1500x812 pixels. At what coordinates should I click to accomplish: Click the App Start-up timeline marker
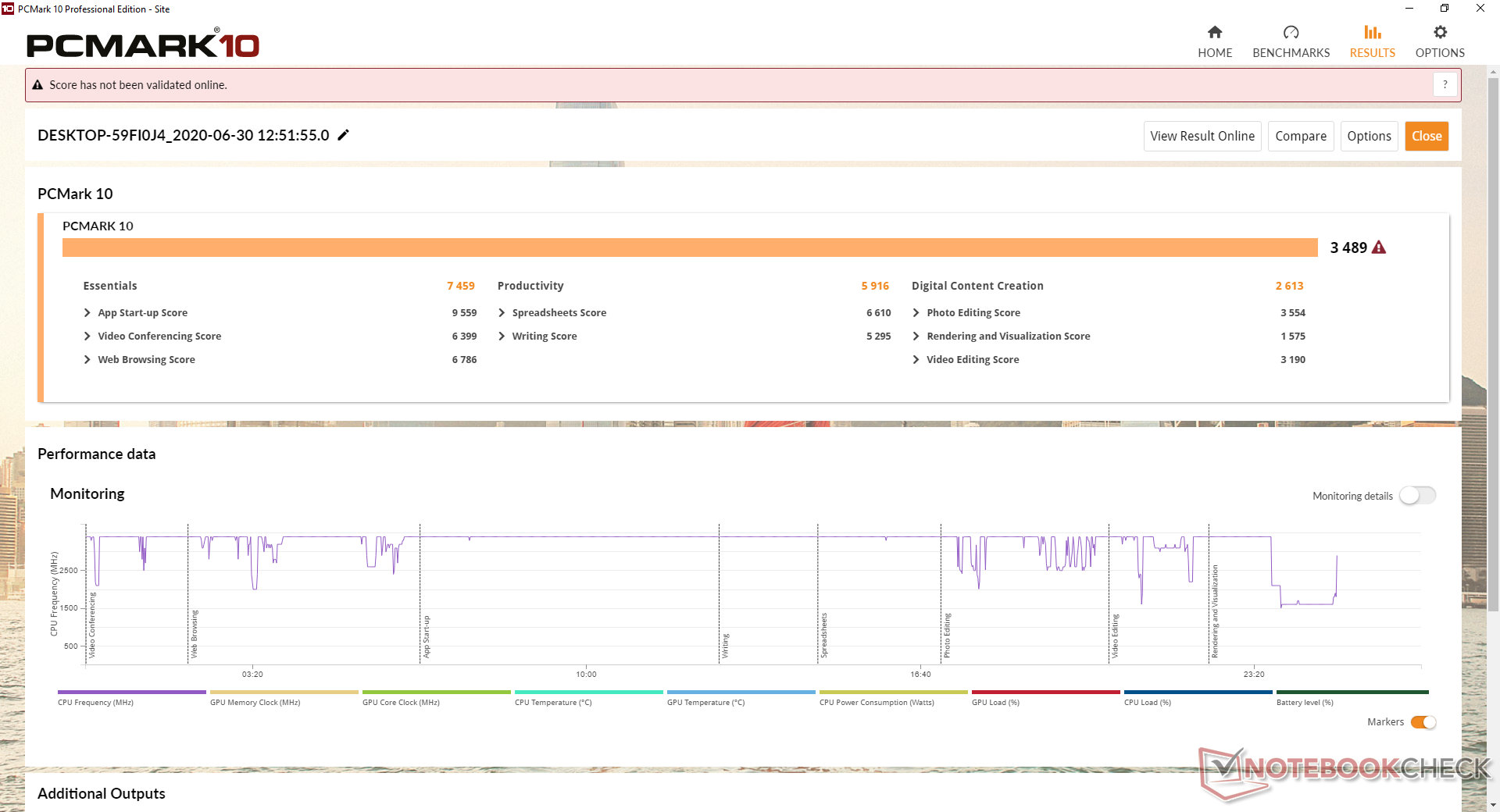[427, 636]
